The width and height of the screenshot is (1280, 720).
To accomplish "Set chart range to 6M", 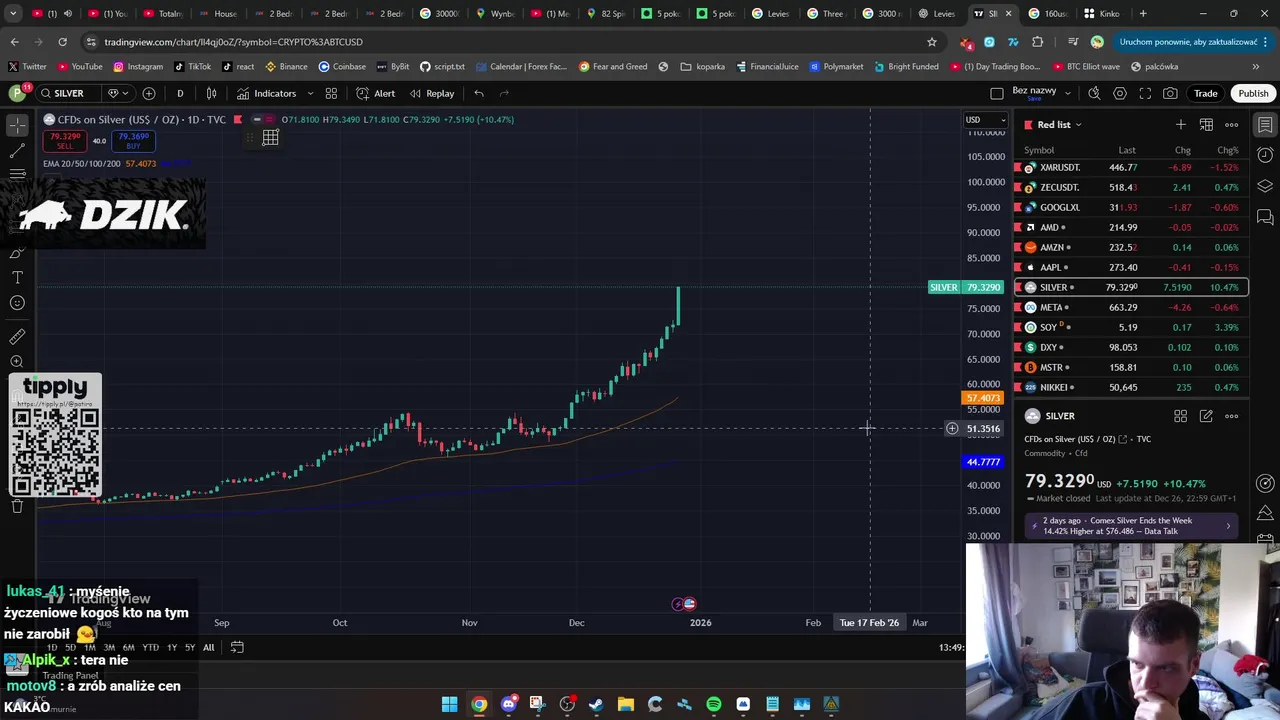I will (x=128, y=647).
